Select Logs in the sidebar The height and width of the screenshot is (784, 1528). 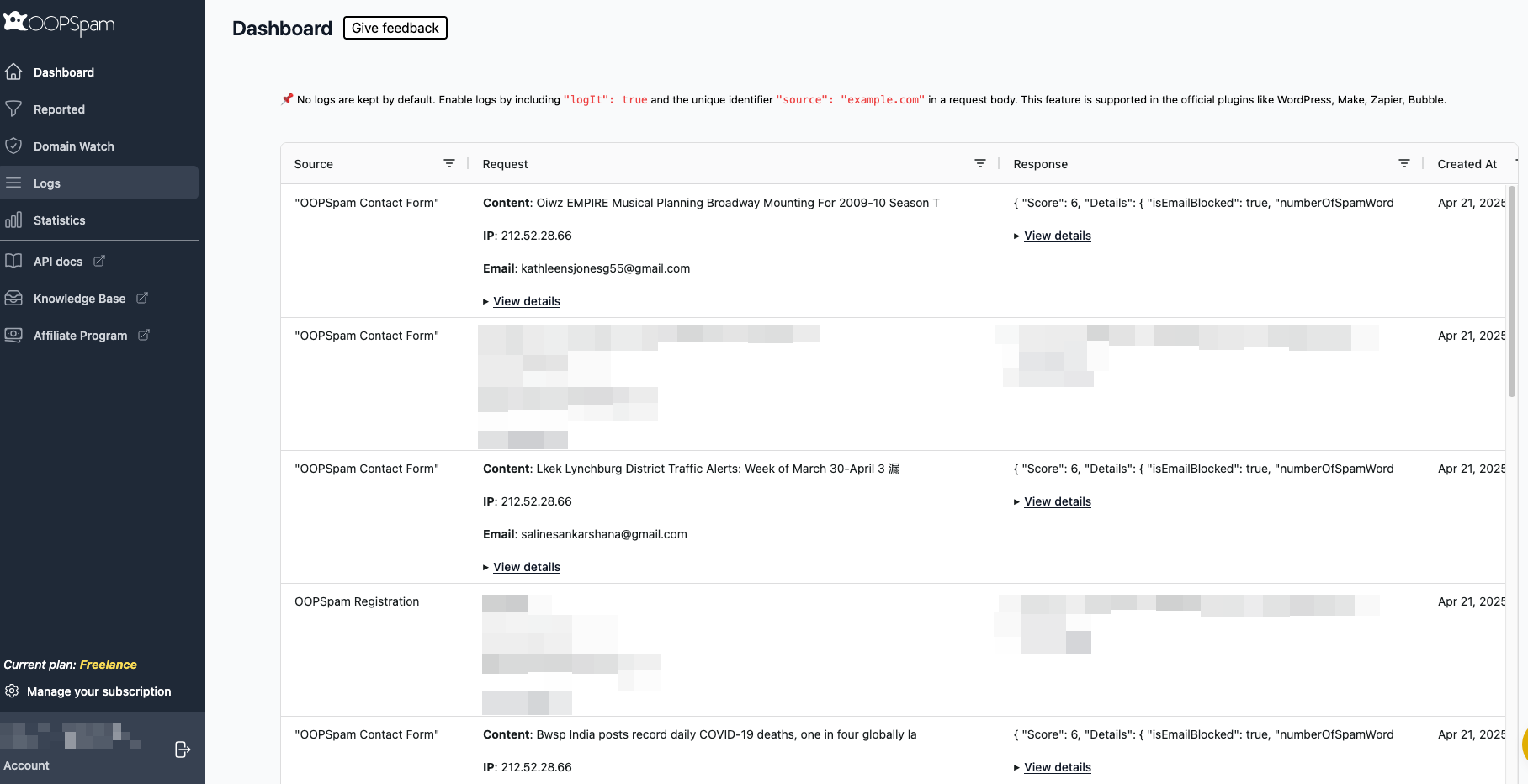point(47,183)
